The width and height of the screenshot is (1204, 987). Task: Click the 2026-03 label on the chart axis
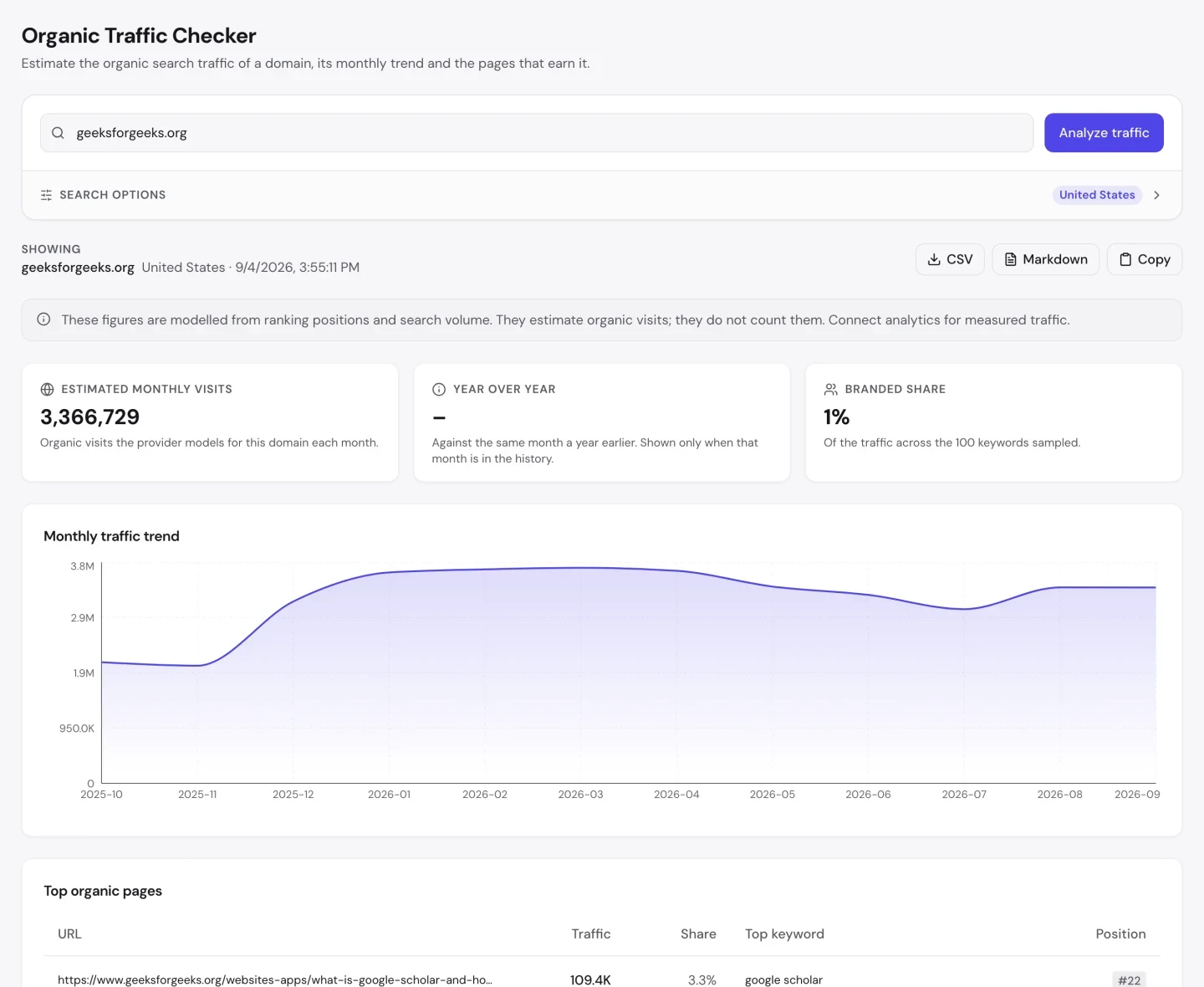point(580,795)
